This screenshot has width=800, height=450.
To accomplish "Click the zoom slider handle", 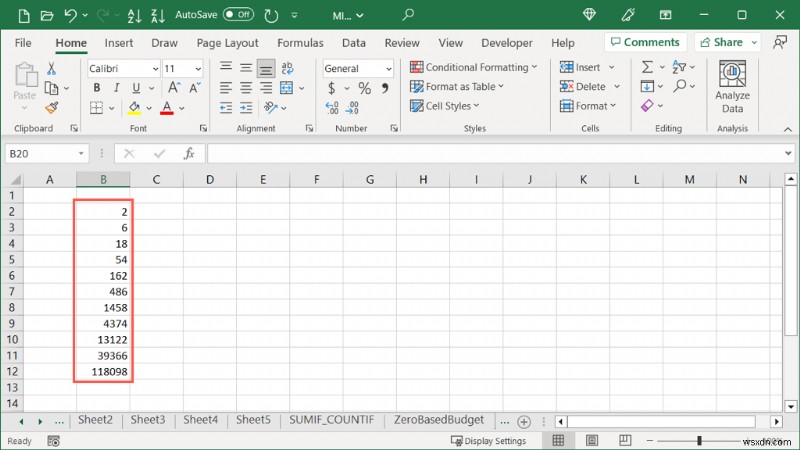I will 699,440.
